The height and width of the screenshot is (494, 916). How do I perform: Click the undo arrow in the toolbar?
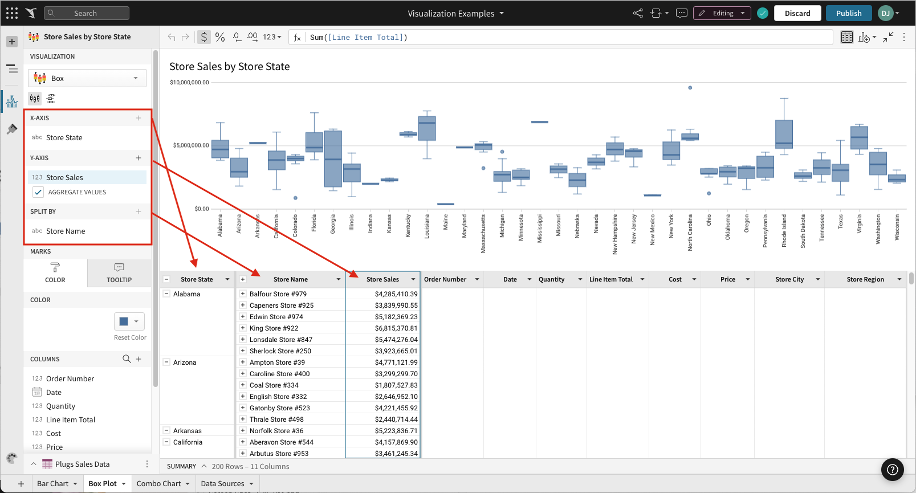(171, 37)
